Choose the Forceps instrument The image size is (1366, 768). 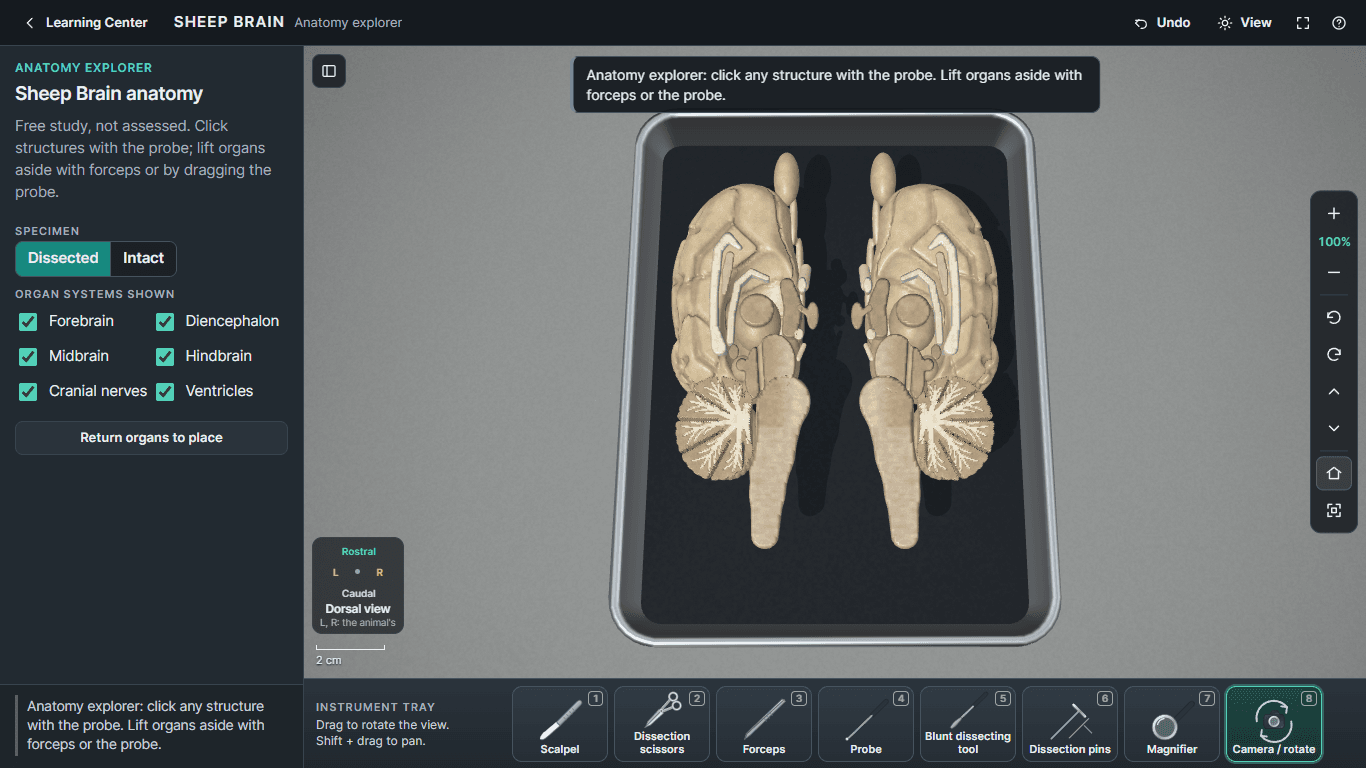pyautogui.click(x=764, y=724)
